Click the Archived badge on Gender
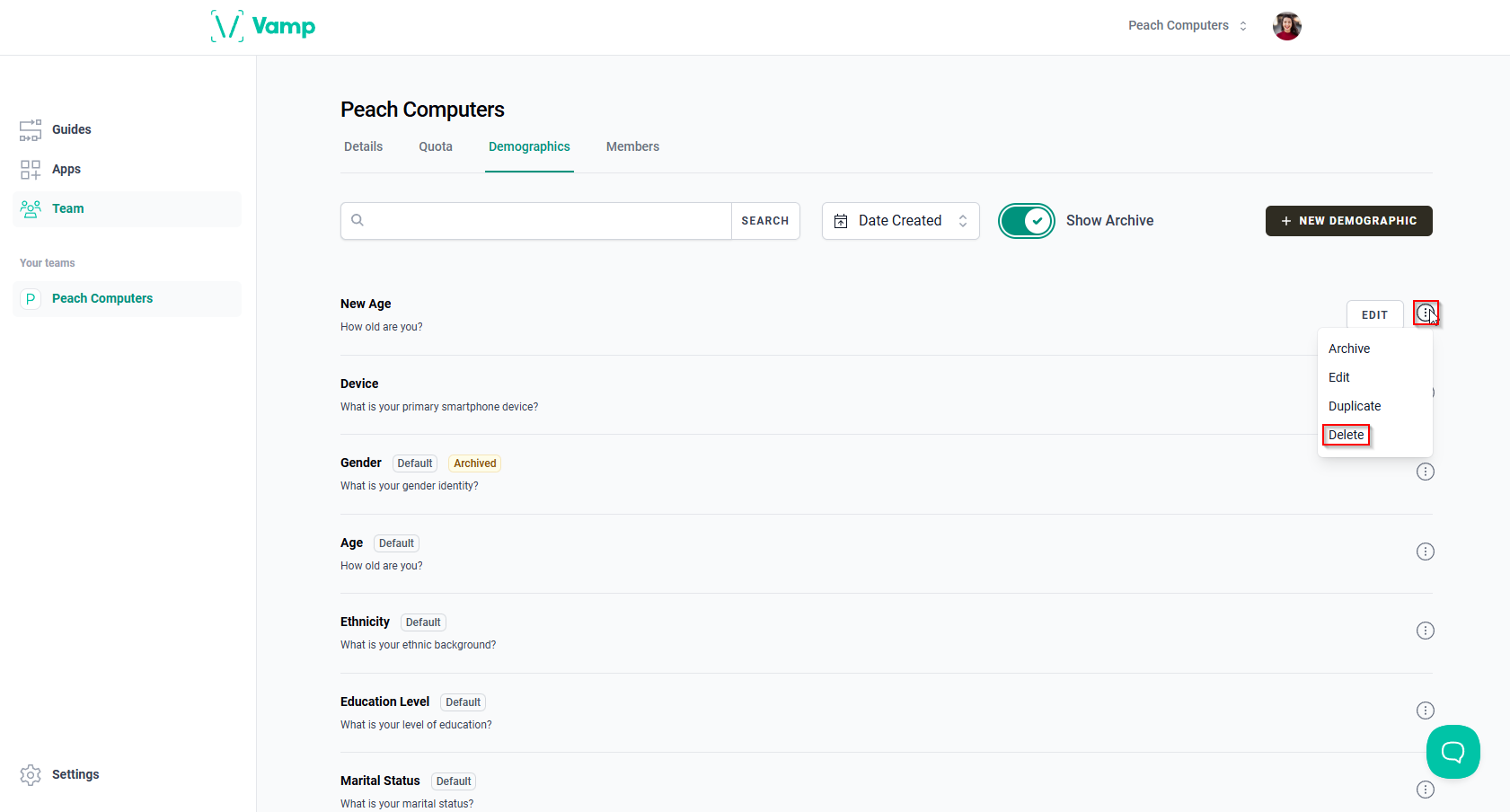This screenshot has height=812, width=1510. 475,463
